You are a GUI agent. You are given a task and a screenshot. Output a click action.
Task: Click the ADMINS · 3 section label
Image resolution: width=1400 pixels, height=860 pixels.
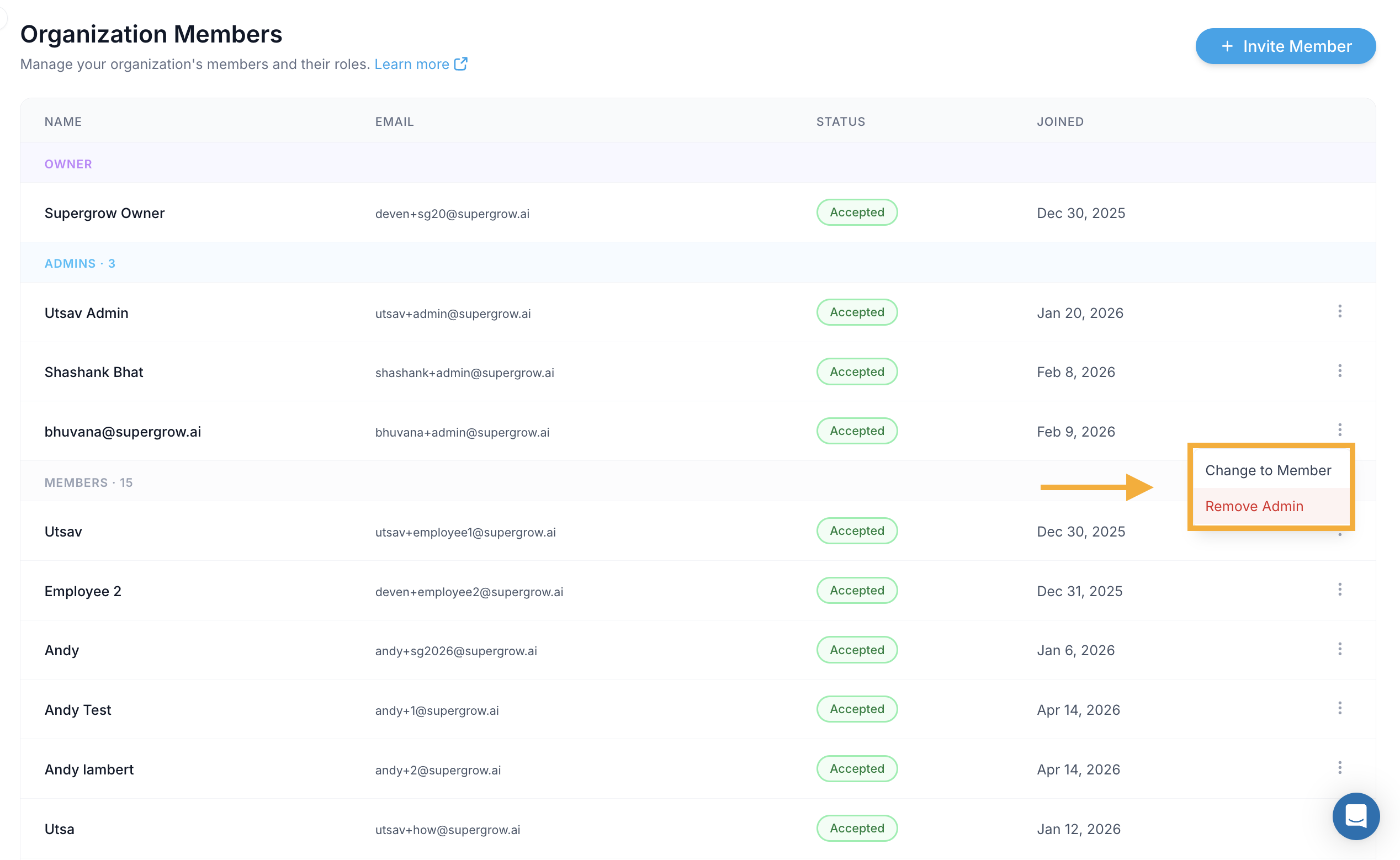(79, 263)
